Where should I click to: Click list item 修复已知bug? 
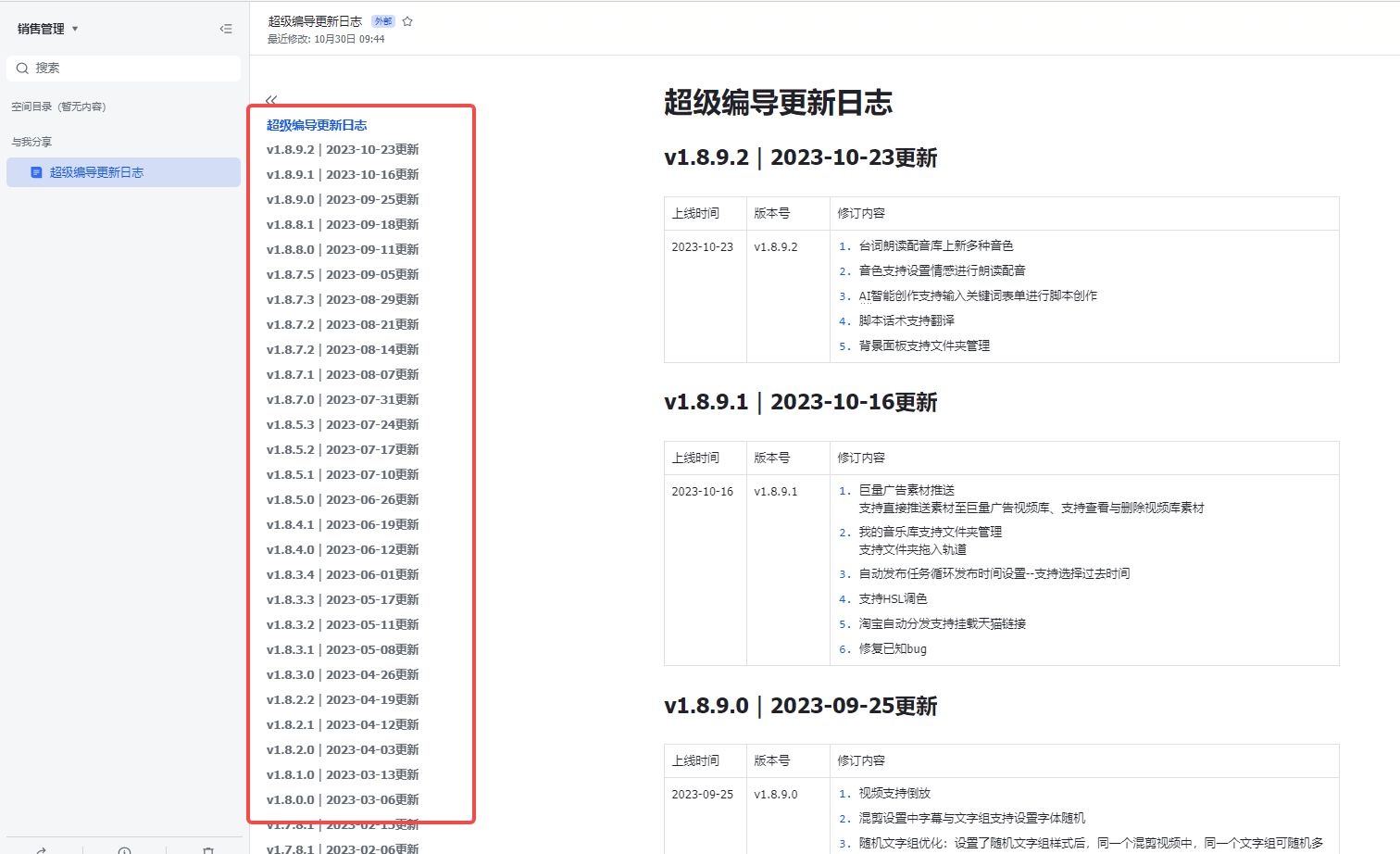[893, 649]
